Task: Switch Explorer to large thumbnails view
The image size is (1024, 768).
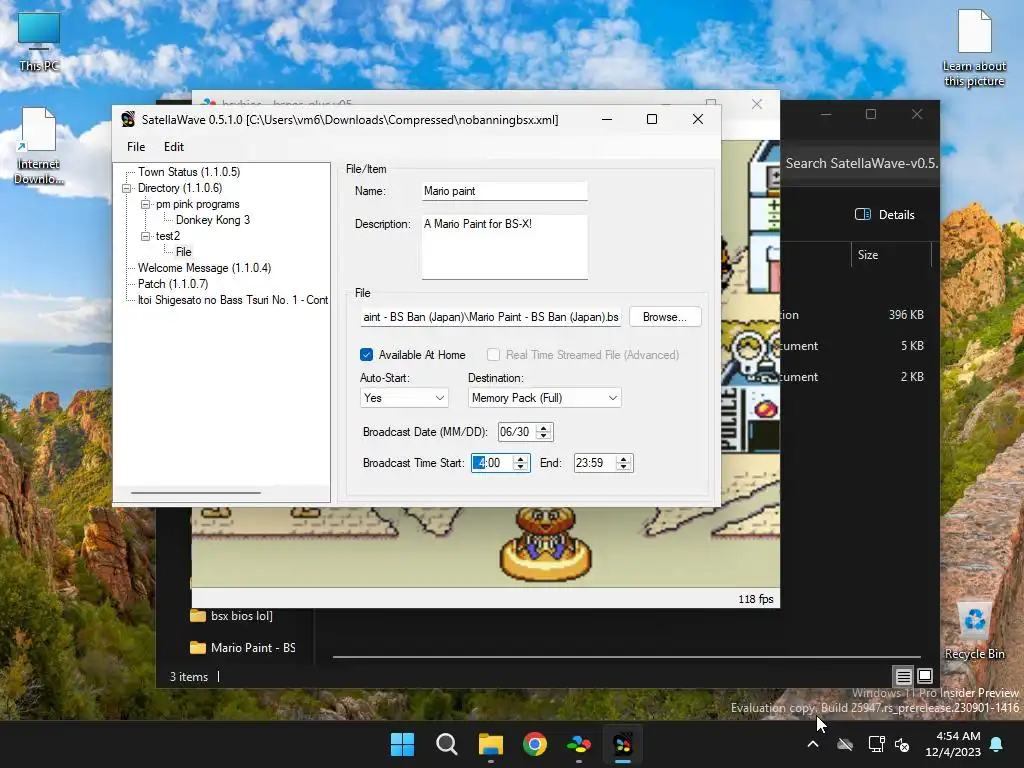Action: tap(925, 676)
